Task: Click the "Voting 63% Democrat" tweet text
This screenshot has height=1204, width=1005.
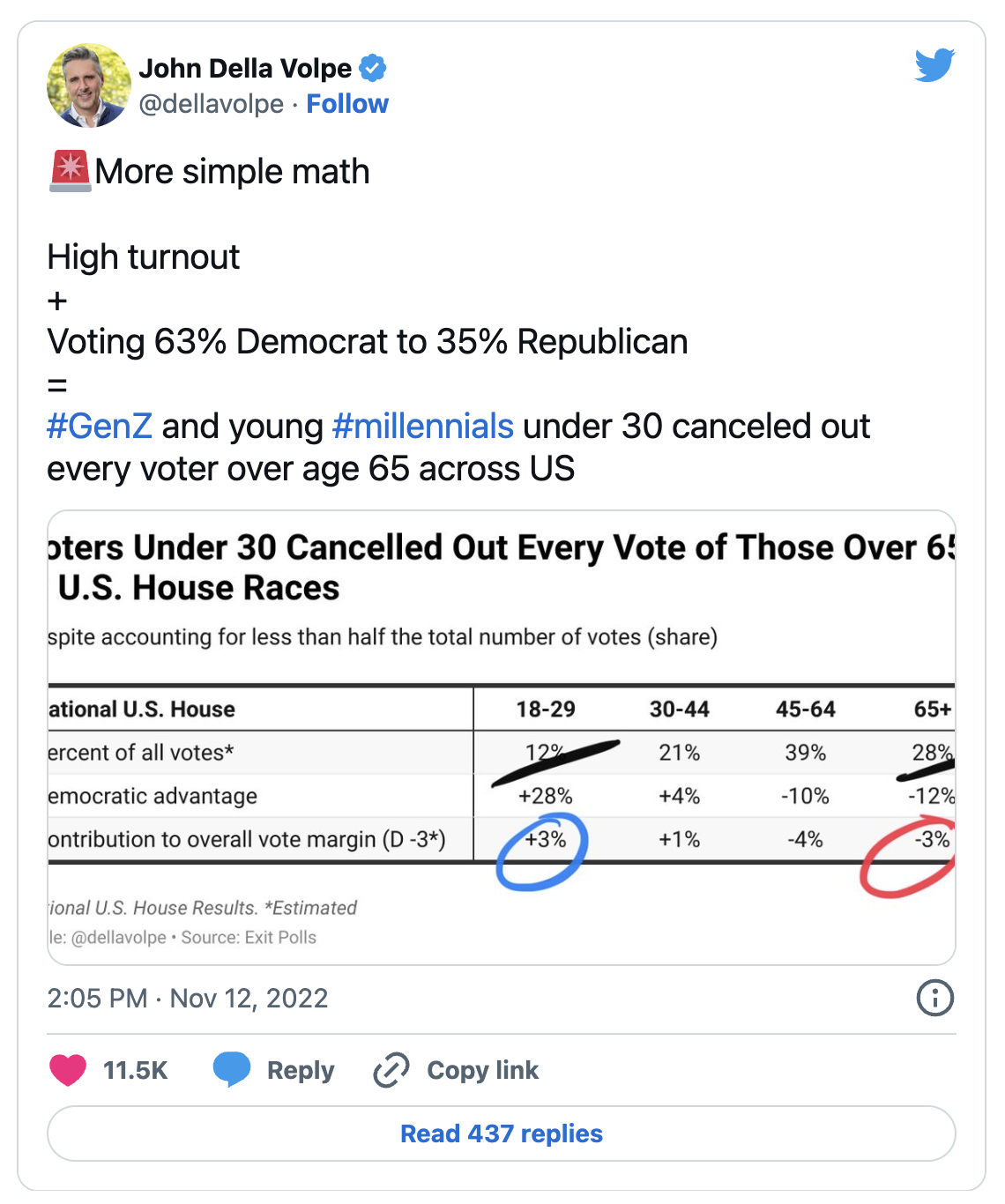Action: tap(368, 342)
